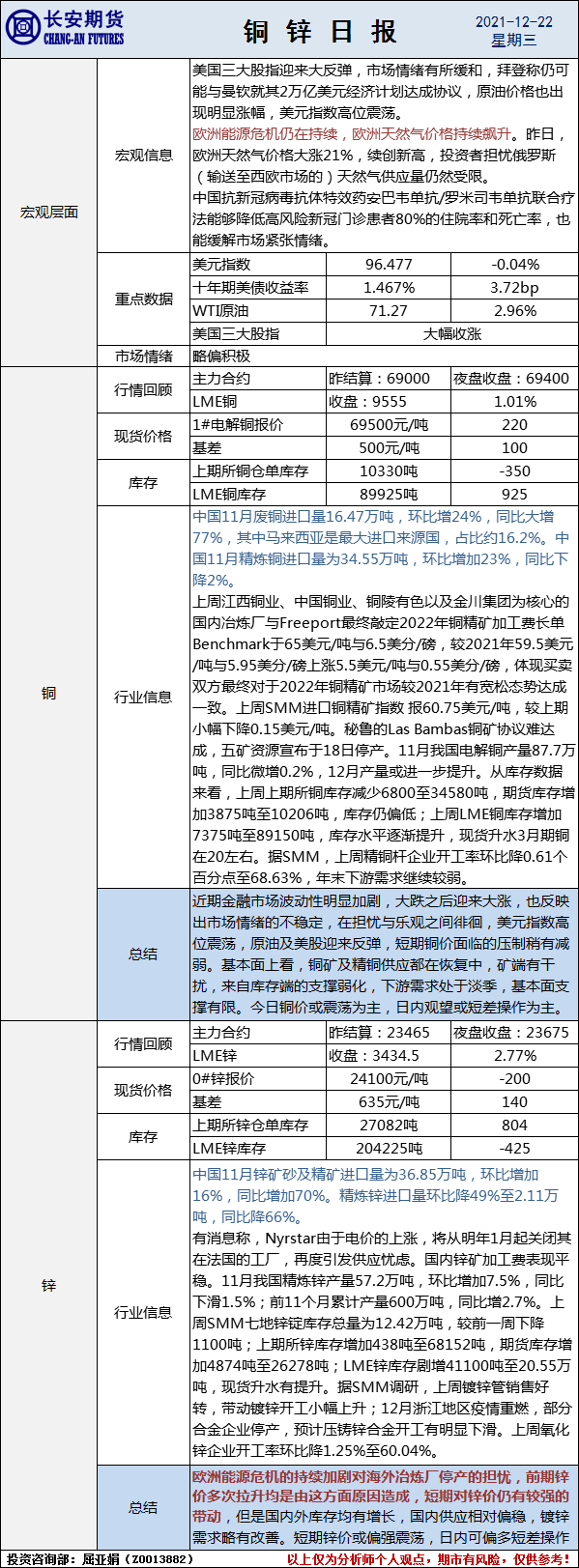Select the 市场情绪 label
The width and height of the screenshot is (579, 1568).
[x=144, y=356]
